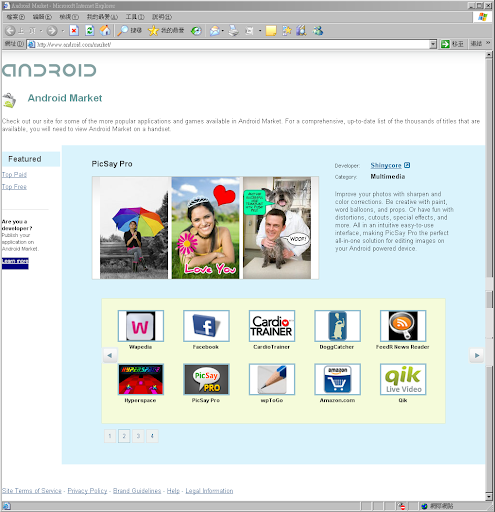
Task: Go to carousel page 3
Action: [138, 436]
